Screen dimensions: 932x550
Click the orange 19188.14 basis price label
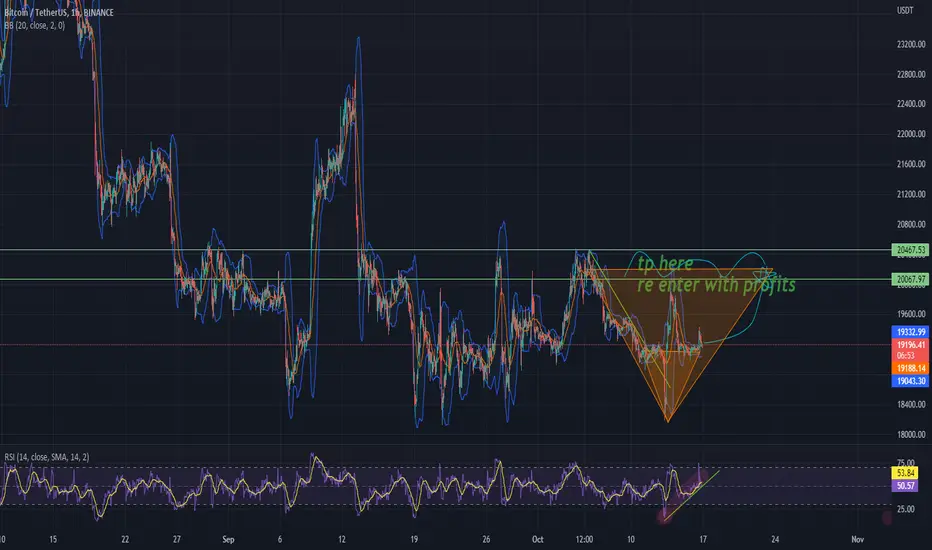[x=910, y=369]
